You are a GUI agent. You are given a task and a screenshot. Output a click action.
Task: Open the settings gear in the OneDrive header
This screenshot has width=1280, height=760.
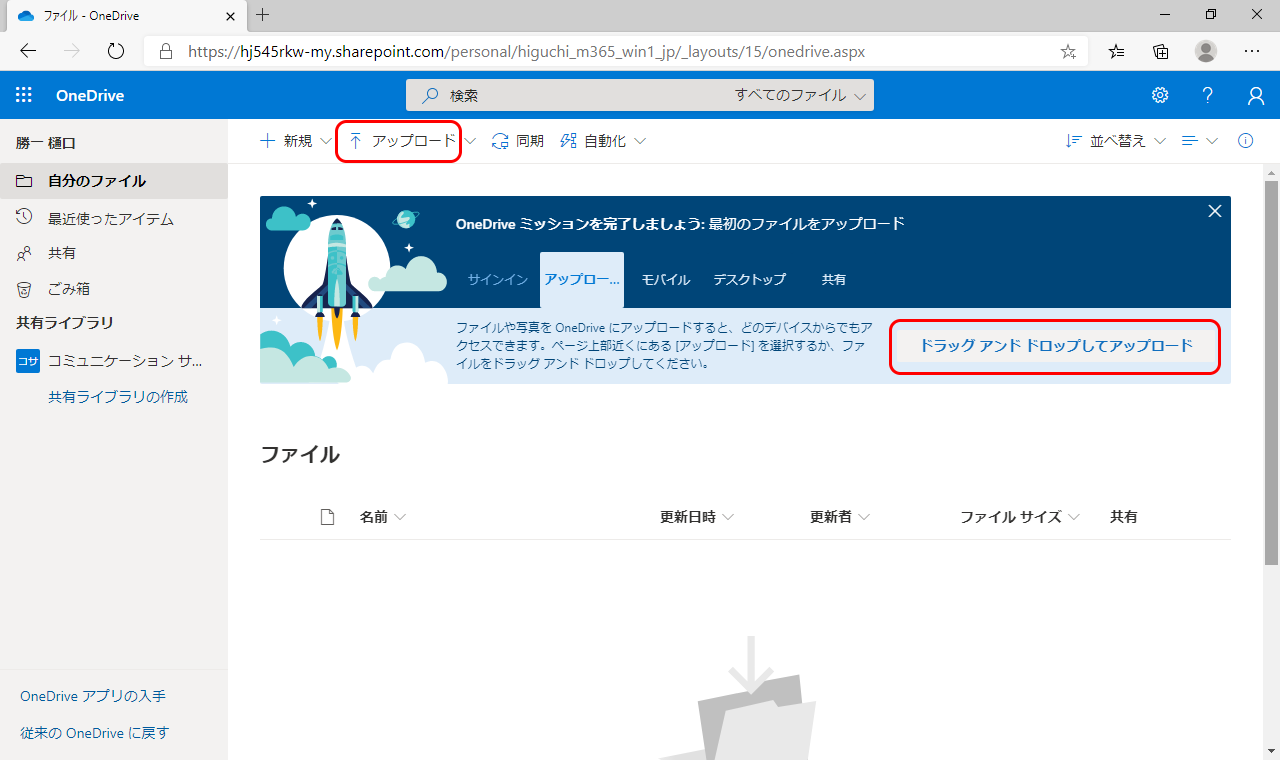(1160, 95)
